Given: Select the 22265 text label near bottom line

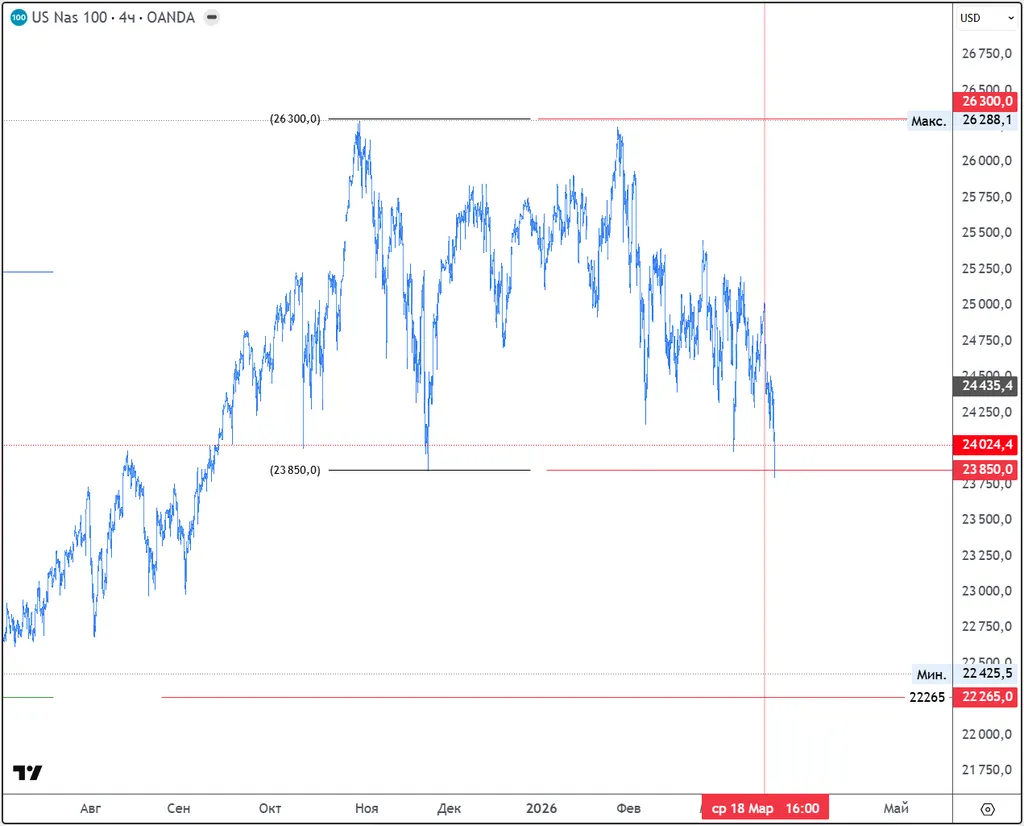Looking at the screenshot, I should (927, 697).
